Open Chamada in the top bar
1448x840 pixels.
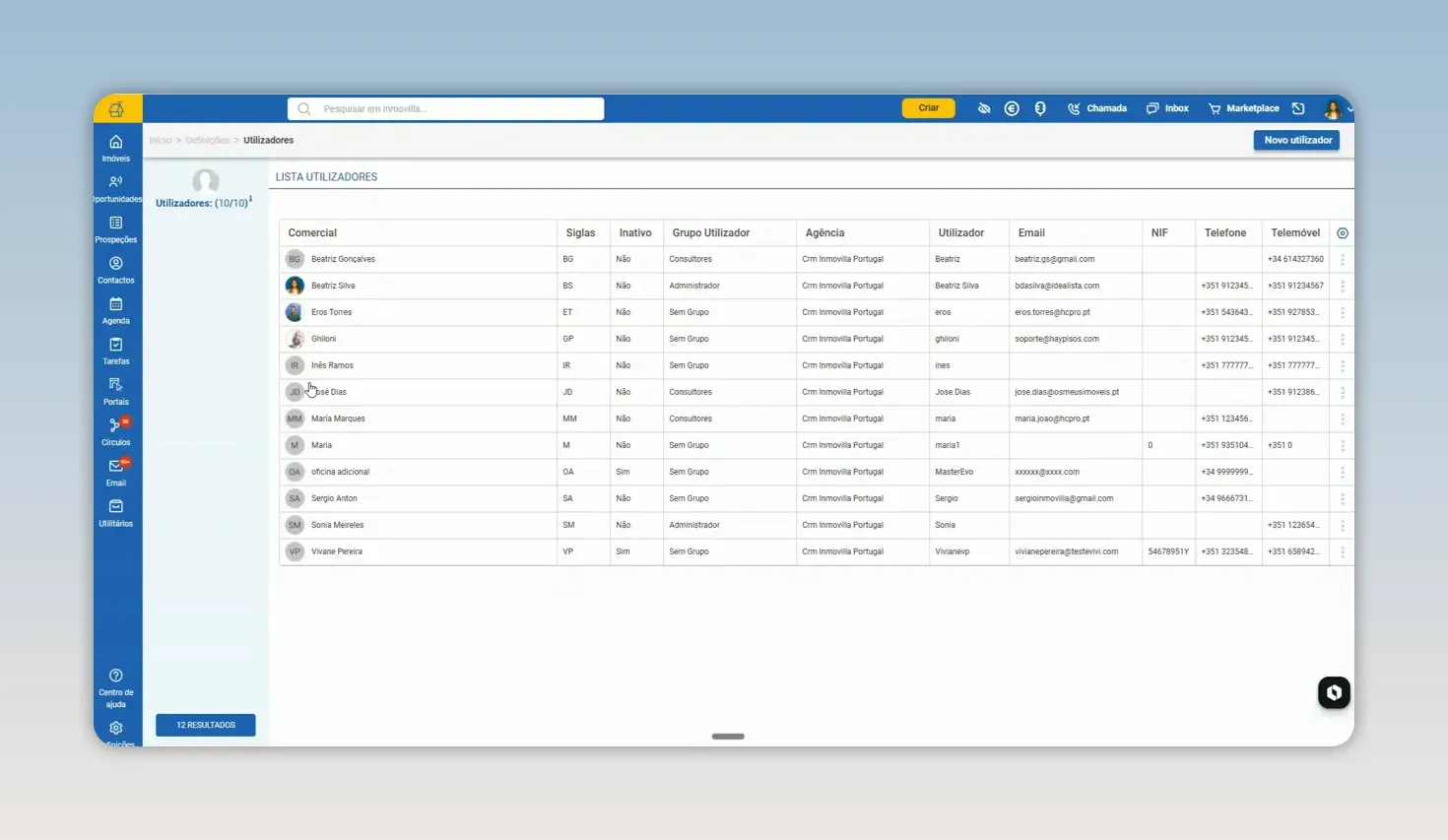[1097, 108]
